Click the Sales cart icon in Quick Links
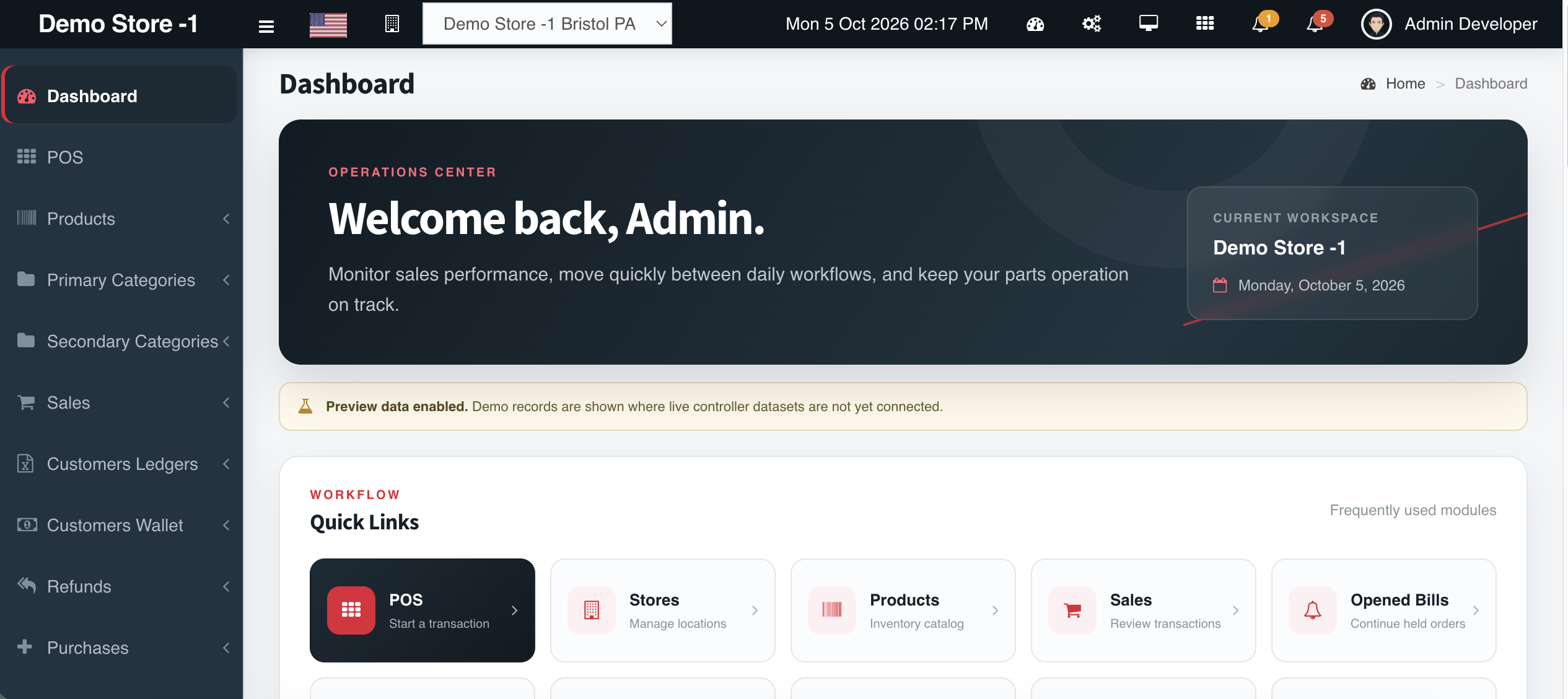Viewport: 1568px width, 699px height. click(x=1072, y=610)
